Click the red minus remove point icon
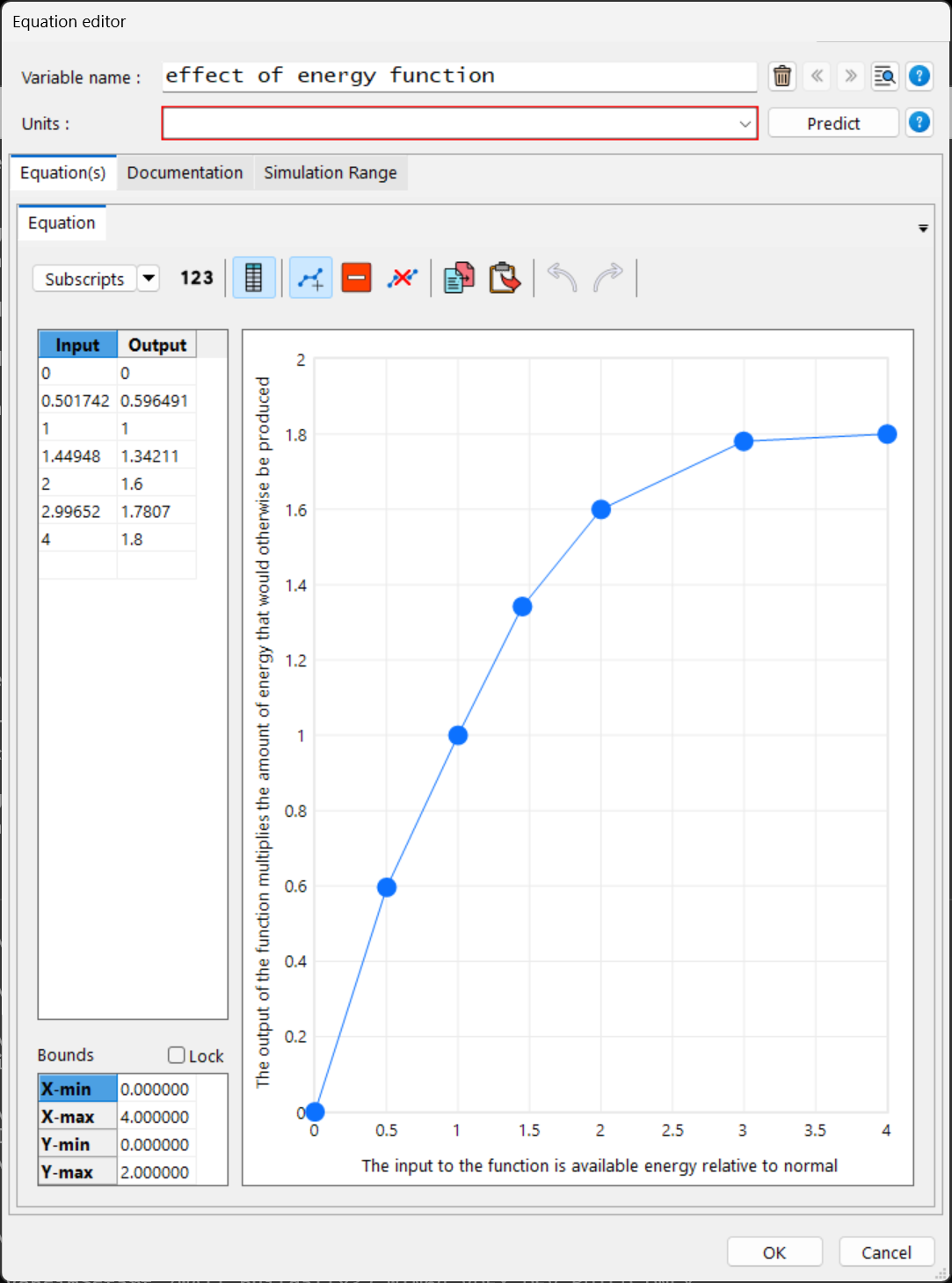 356,277
